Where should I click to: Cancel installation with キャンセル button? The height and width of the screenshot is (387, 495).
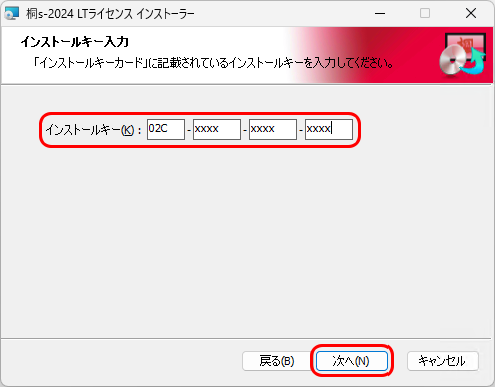click(443, 361)
